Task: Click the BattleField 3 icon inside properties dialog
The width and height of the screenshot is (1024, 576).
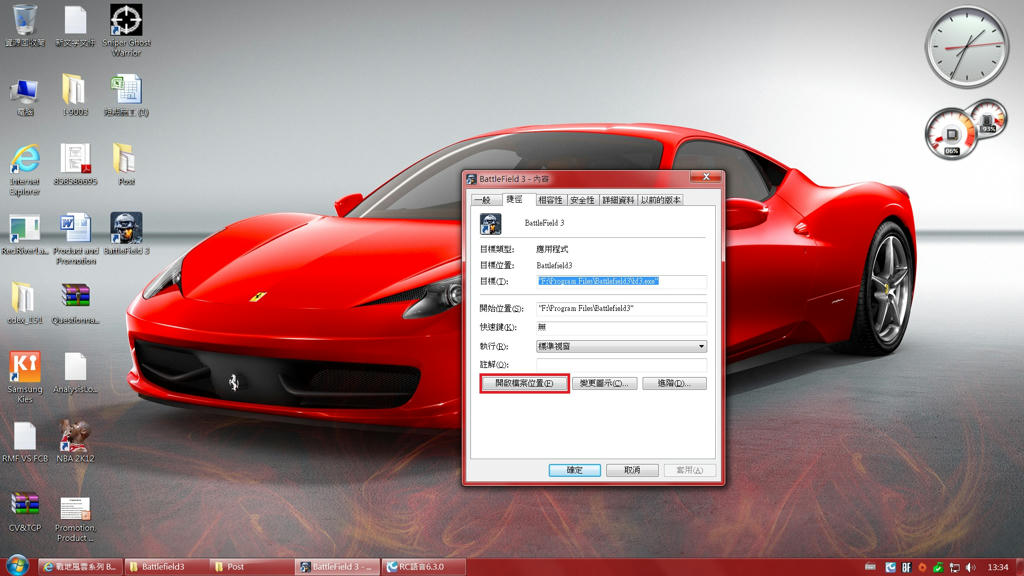Action: click(490, 223)
